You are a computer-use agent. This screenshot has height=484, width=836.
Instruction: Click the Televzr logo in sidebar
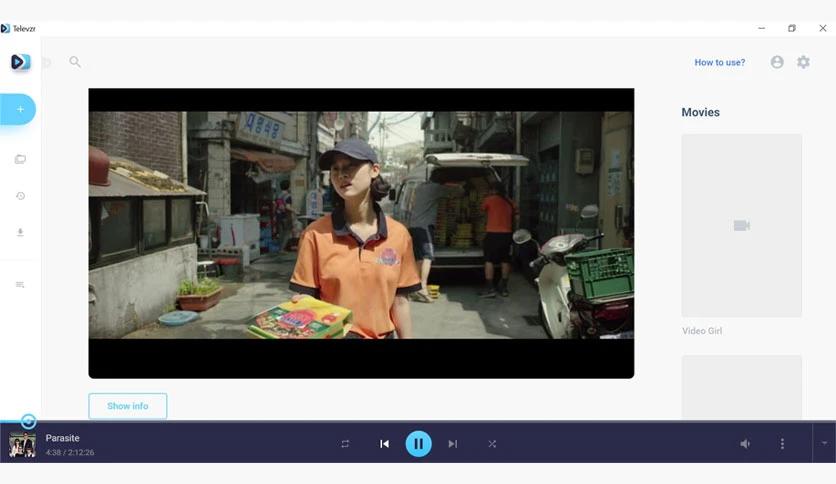coord(20,62)
